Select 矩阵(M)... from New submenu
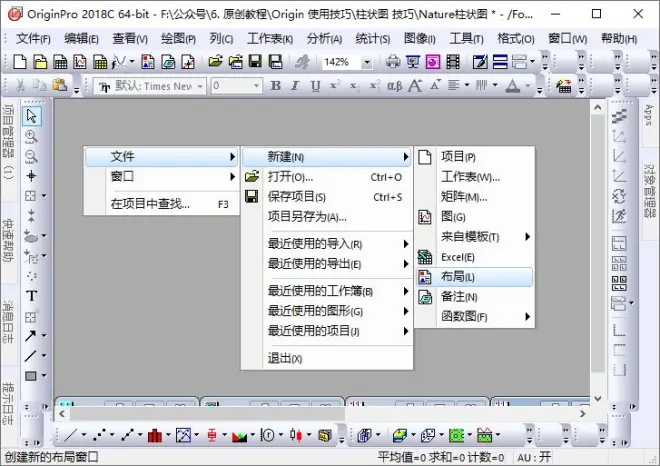660x466 pixels. coord(475,197)
